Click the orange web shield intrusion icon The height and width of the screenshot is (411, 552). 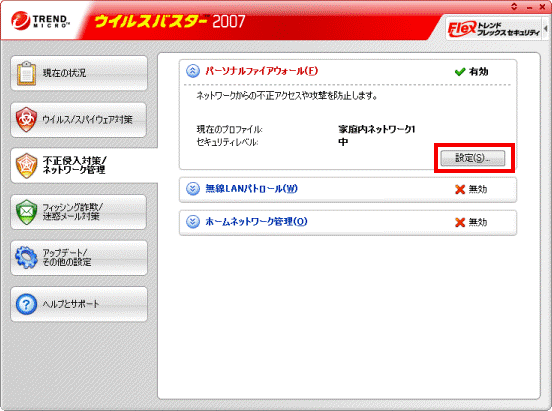tap(26, 166)
